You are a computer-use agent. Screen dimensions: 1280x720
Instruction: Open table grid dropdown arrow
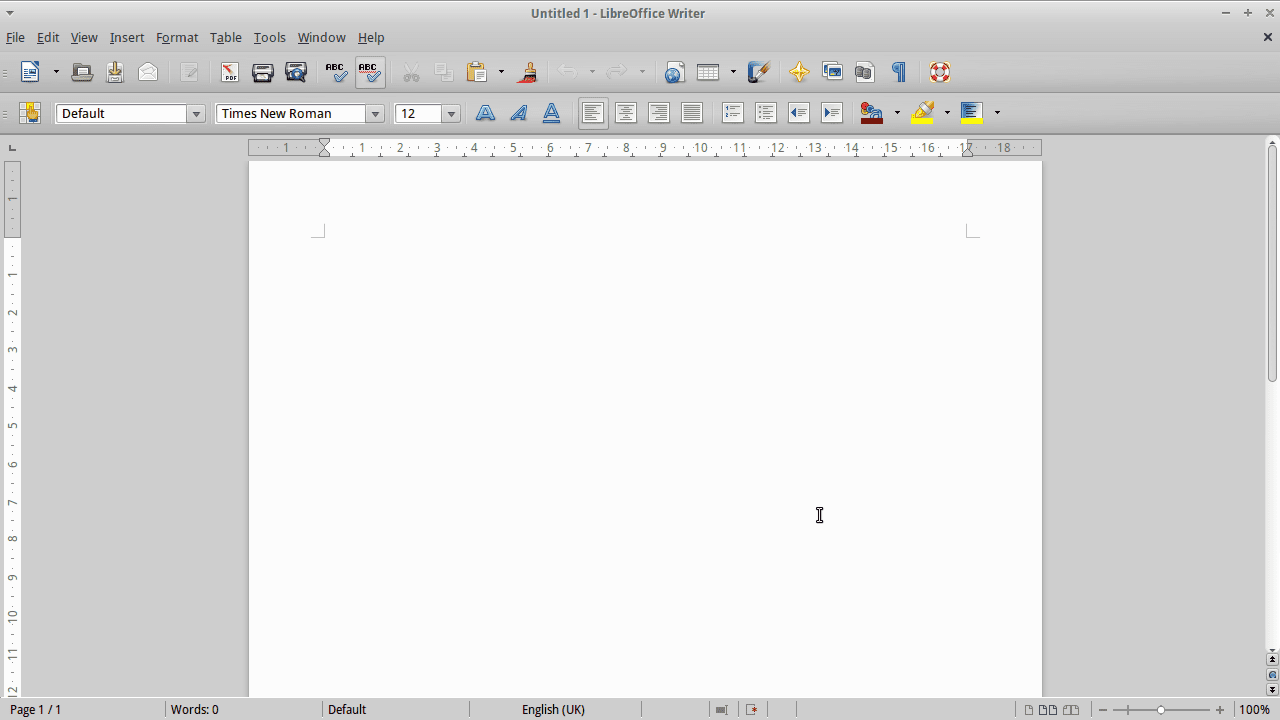pos(733,72)
